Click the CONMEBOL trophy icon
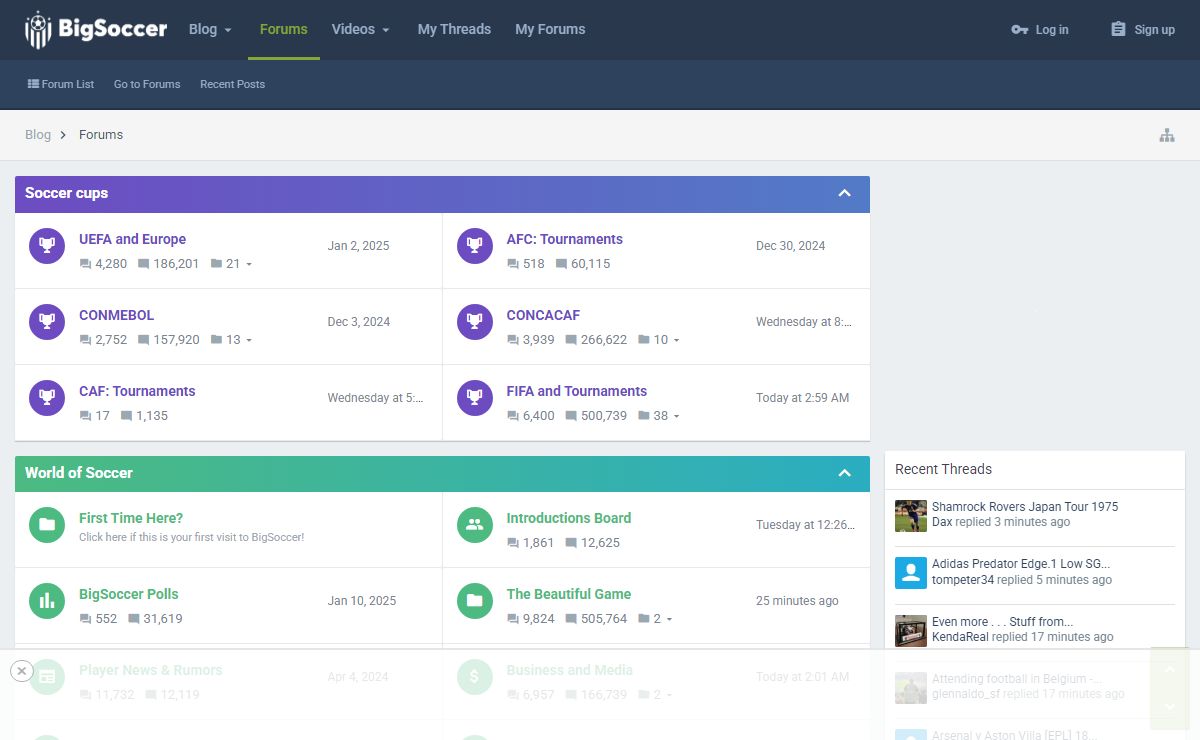 (x=47, y=321)
